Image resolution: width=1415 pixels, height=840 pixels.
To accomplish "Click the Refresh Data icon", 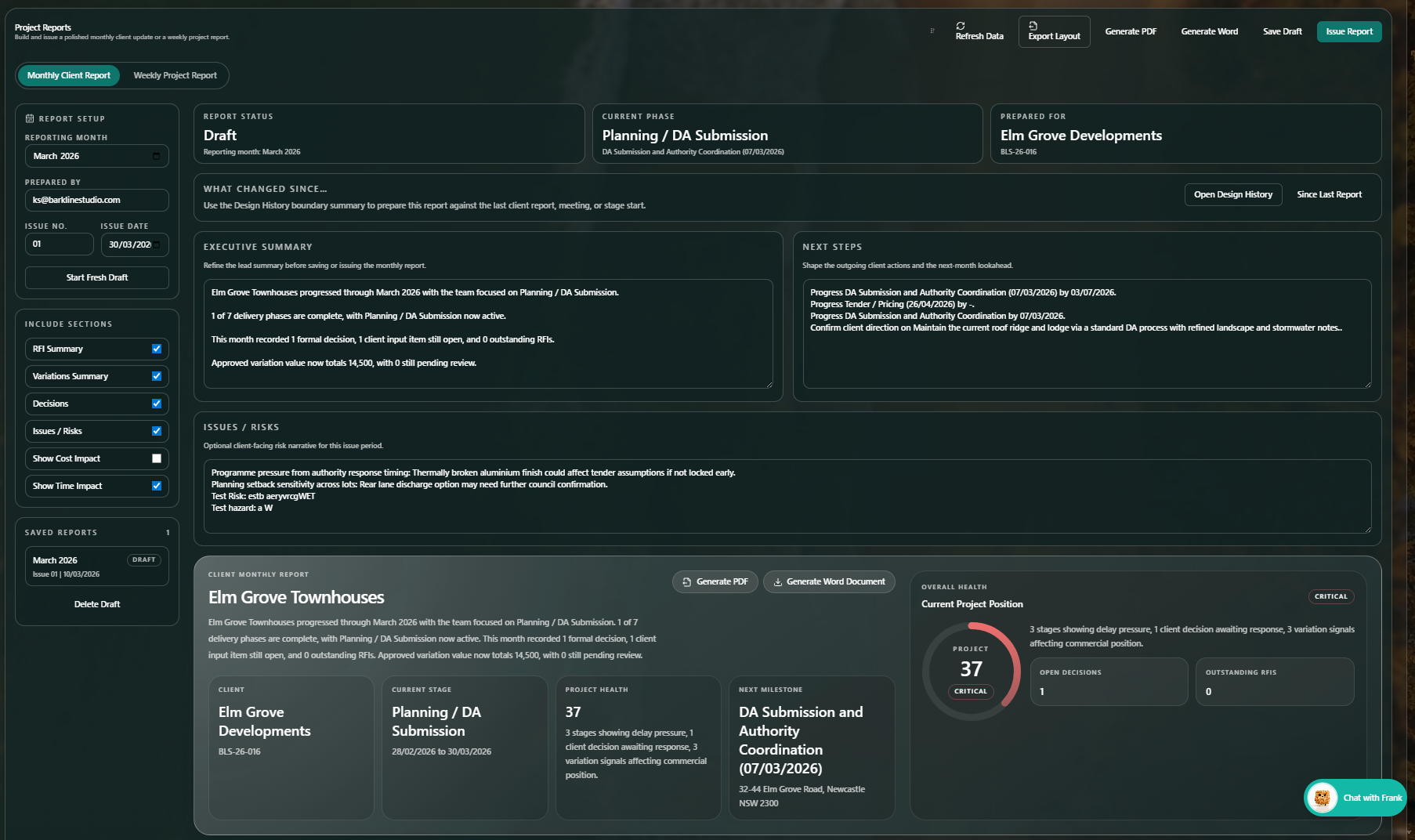I will coord(961,26).
